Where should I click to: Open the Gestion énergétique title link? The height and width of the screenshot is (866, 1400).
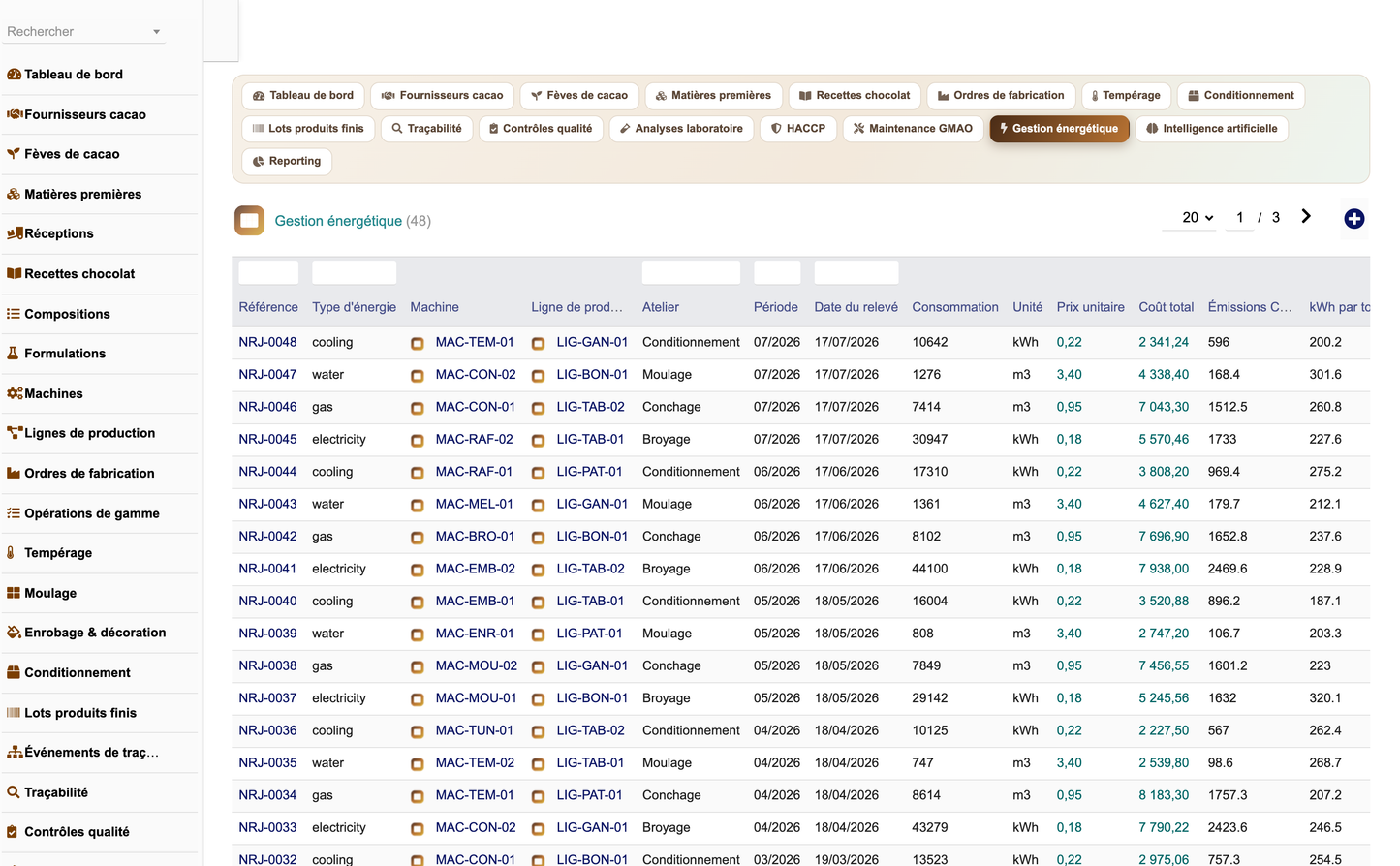click(338, 221)
